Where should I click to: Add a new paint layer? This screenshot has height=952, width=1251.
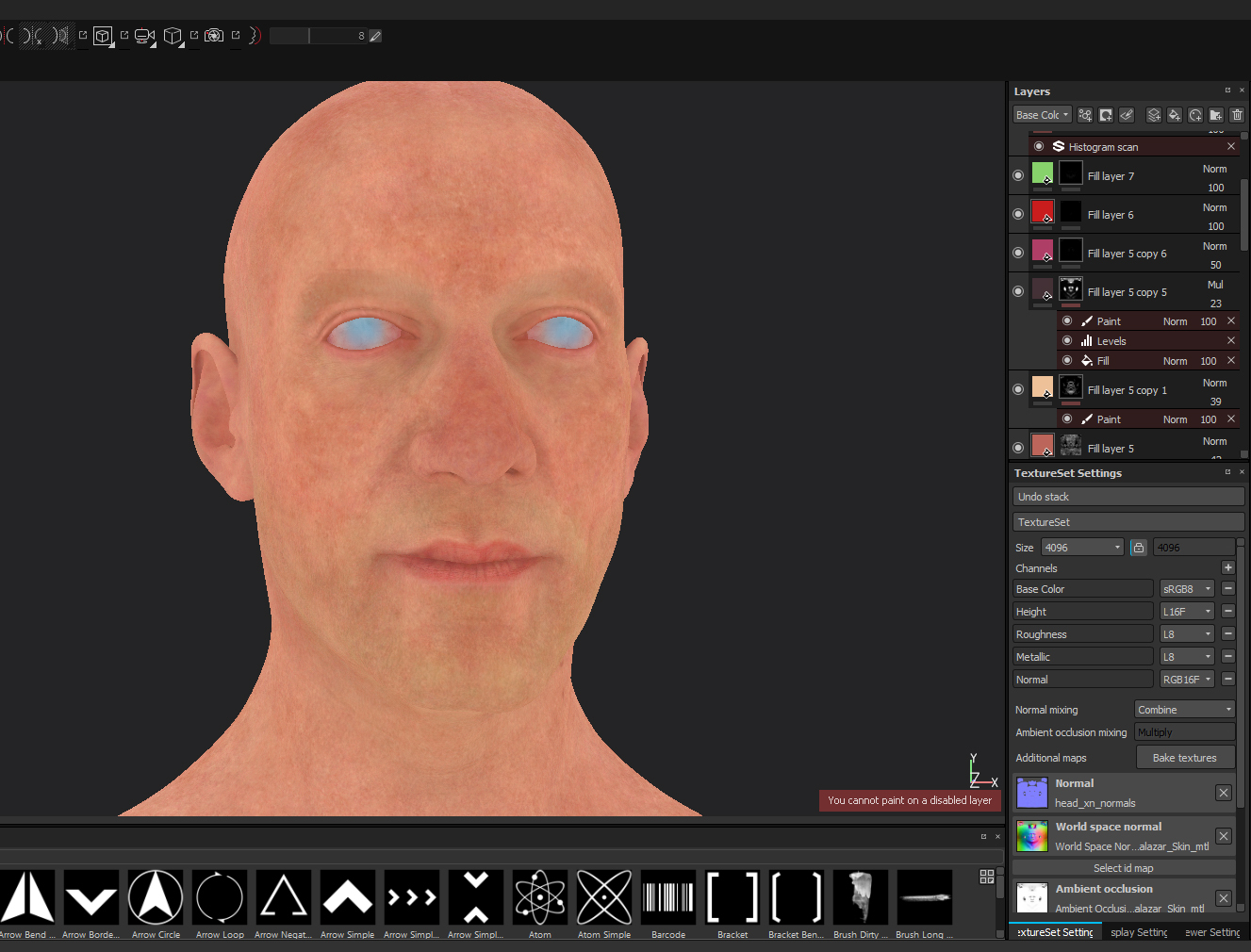(1154, 115)
